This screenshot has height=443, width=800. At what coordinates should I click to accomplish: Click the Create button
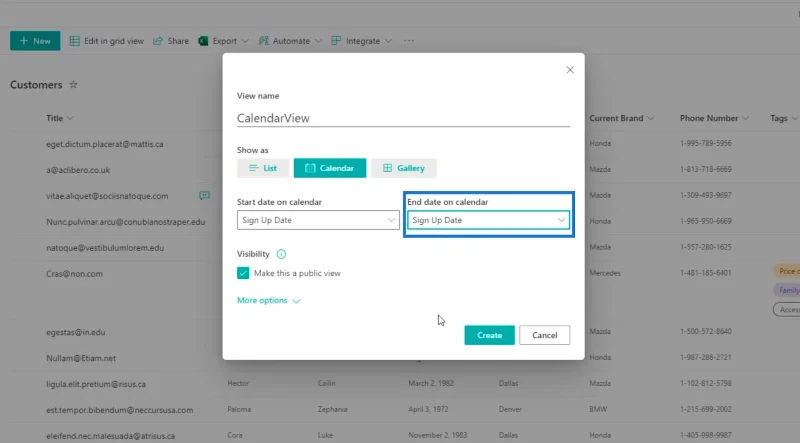[489, 335]
